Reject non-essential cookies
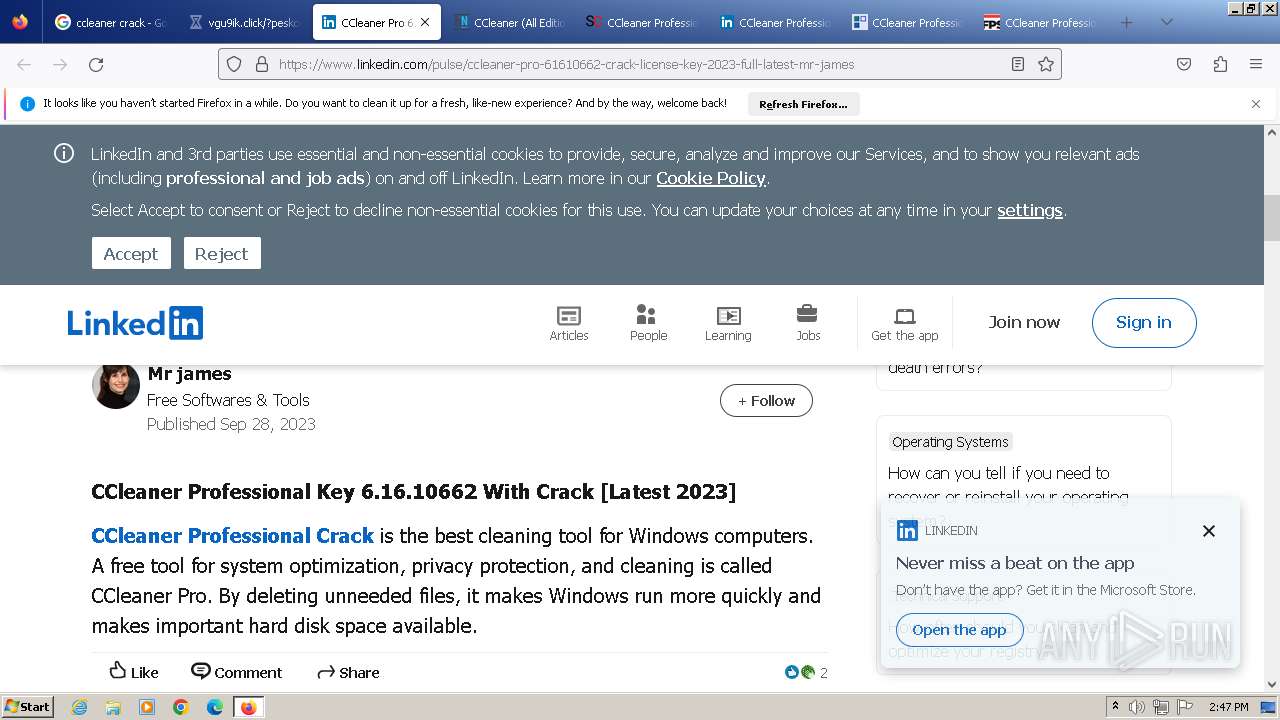The height and width of the screenshot is (720, 1280). [x=222, y=253]
